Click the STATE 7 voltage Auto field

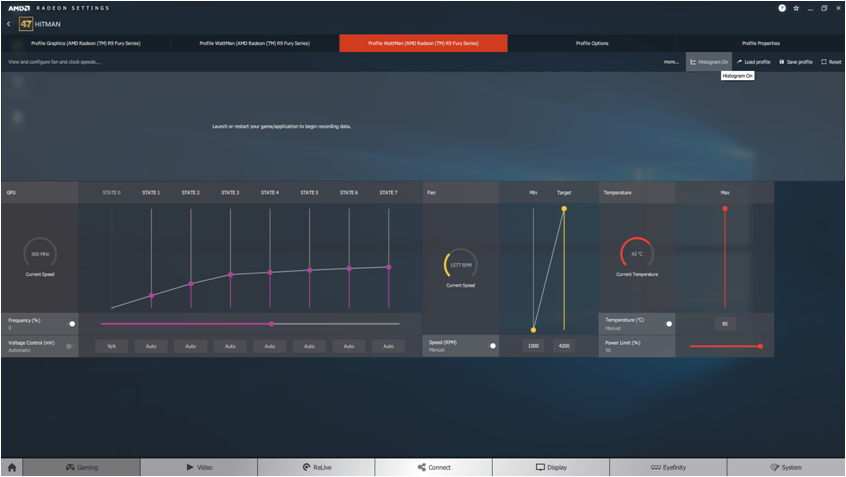(x=388, y=346)
